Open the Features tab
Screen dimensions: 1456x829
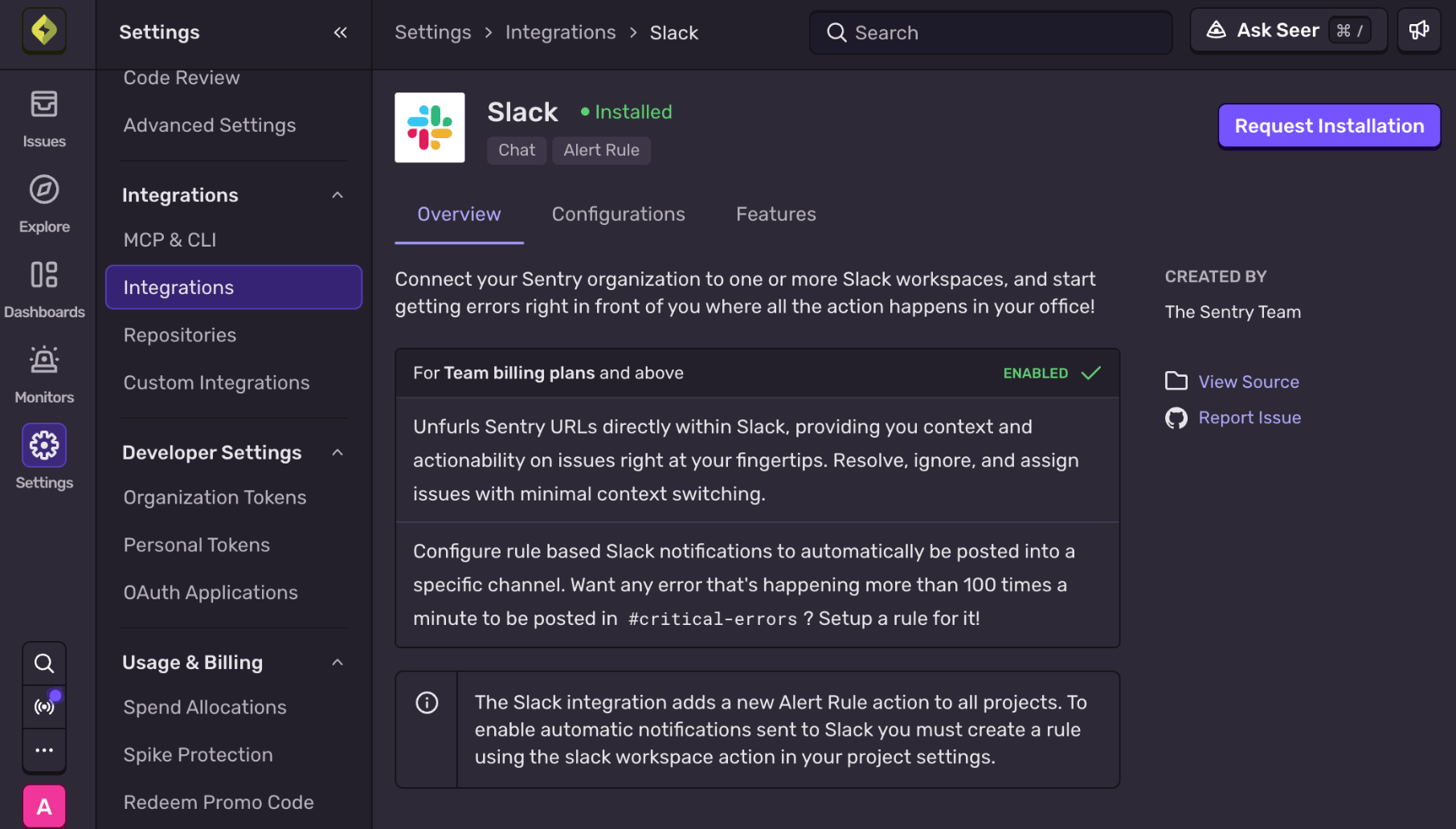click(x=776, y=214)
